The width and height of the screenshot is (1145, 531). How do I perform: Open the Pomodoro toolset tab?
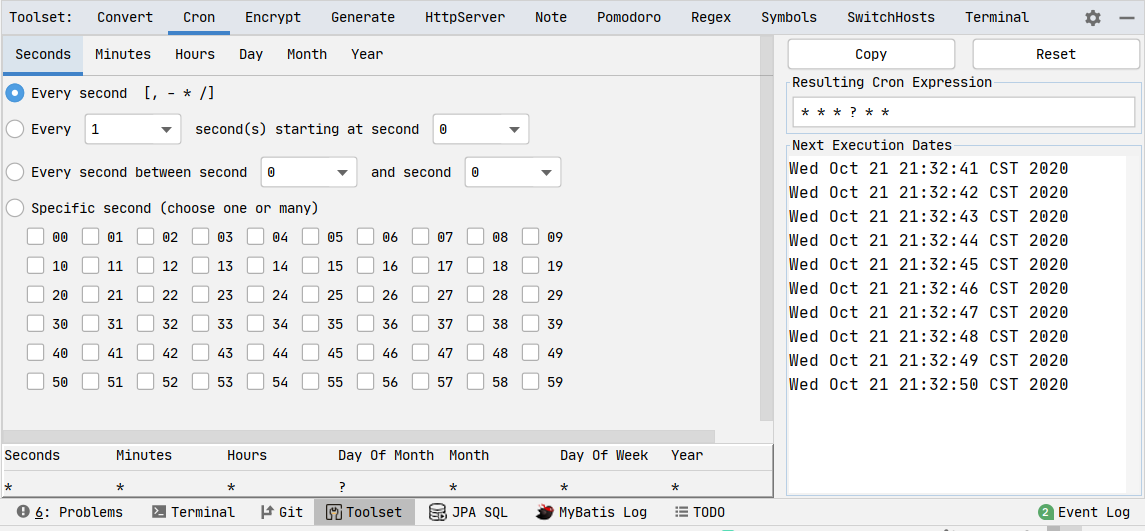[629, 18]
